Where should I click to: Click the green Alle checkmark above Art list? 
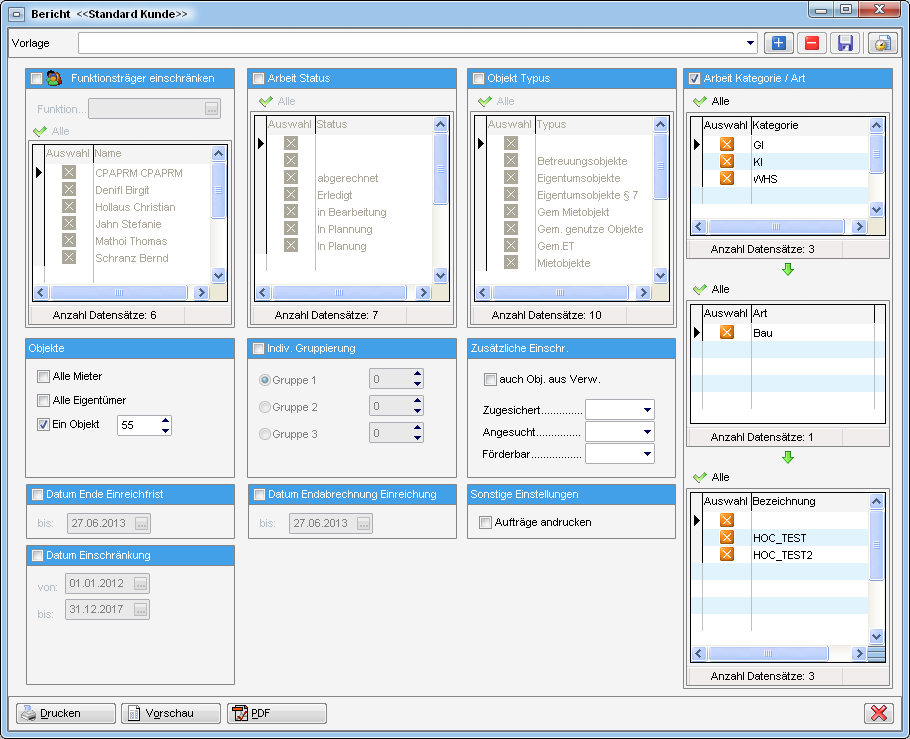click(x=700, y=289)
